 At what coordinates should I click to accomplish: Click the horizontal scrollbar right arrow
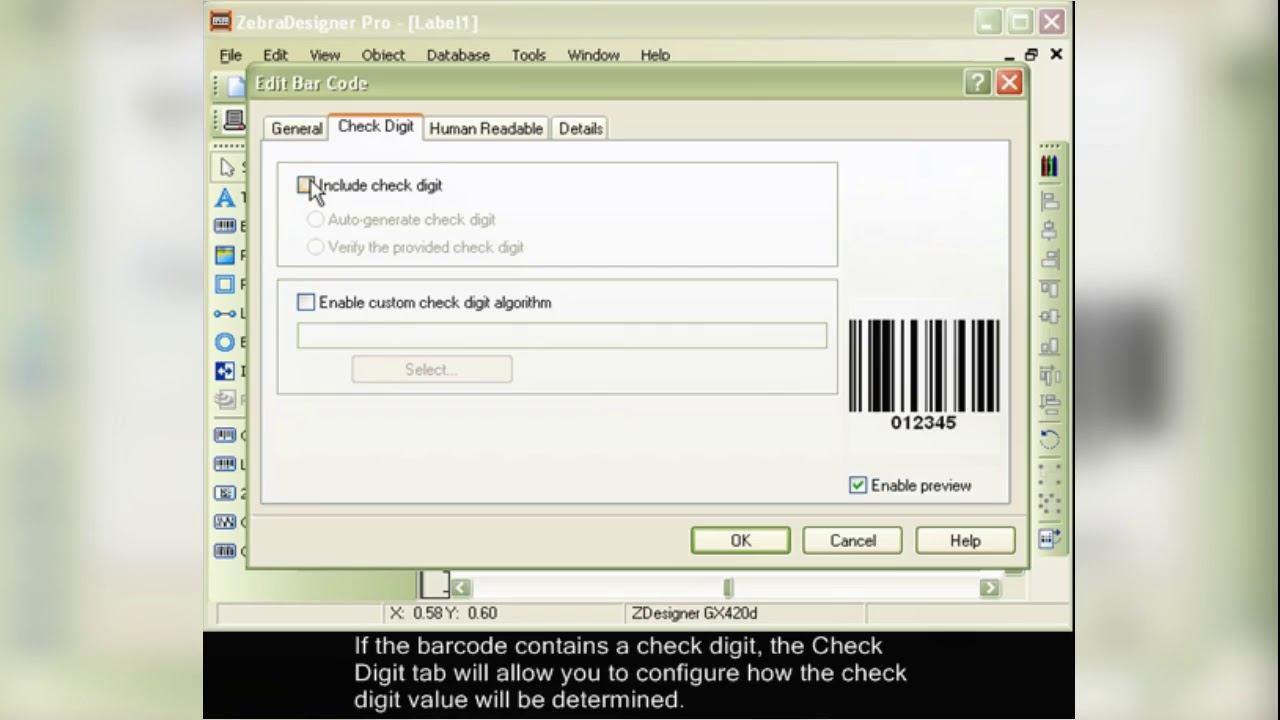point(989,588)
